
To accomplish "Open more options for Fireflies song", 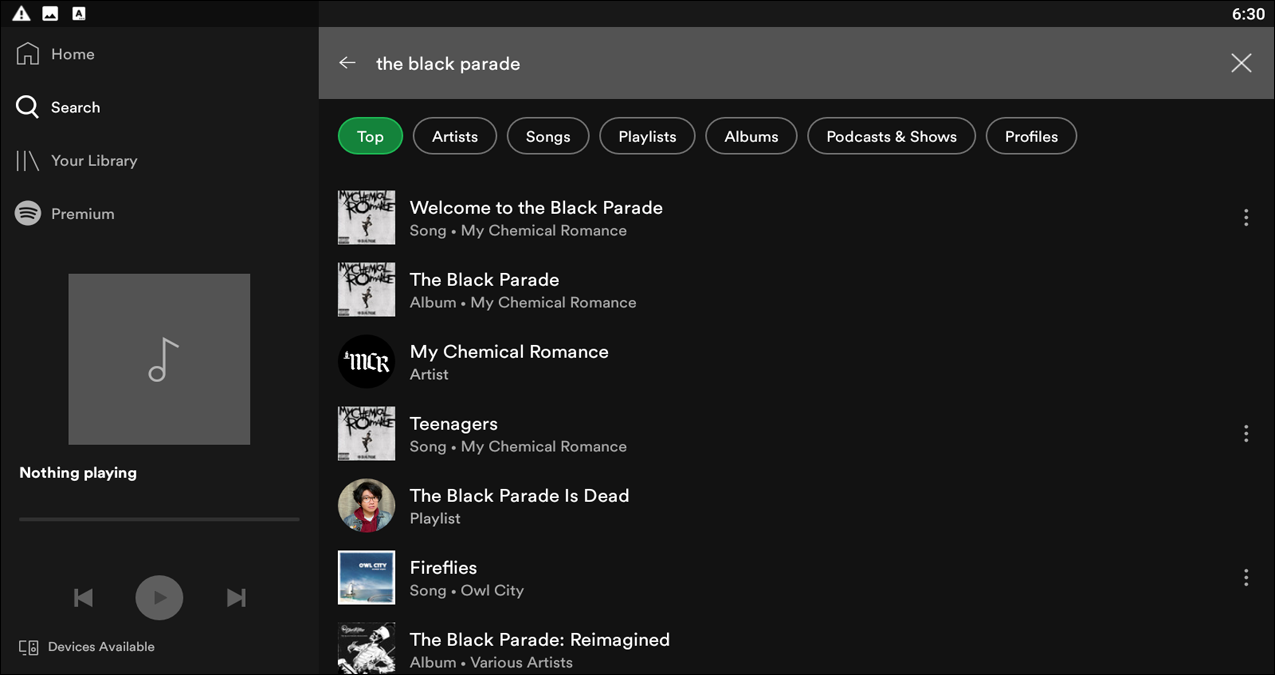I will [x=1246, y=577].
